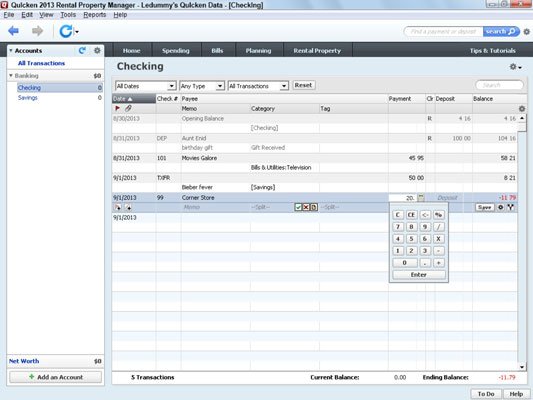Click the calculator percent key
The image size is (533, 400).
(439, 215)
